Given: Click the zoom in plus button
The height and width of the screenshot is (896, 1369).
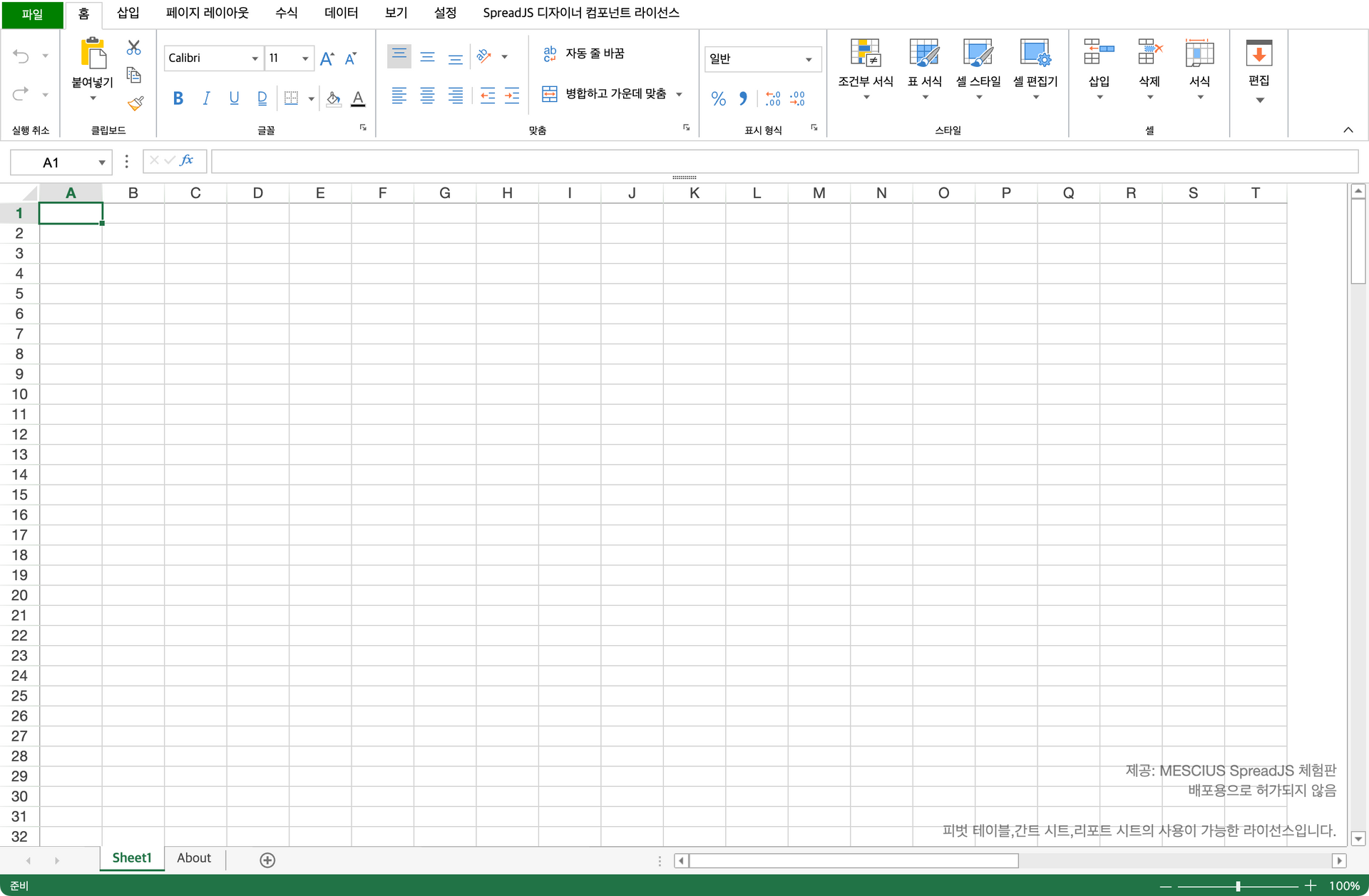Looking at the screenshot, I should [x=1311, y=886].
